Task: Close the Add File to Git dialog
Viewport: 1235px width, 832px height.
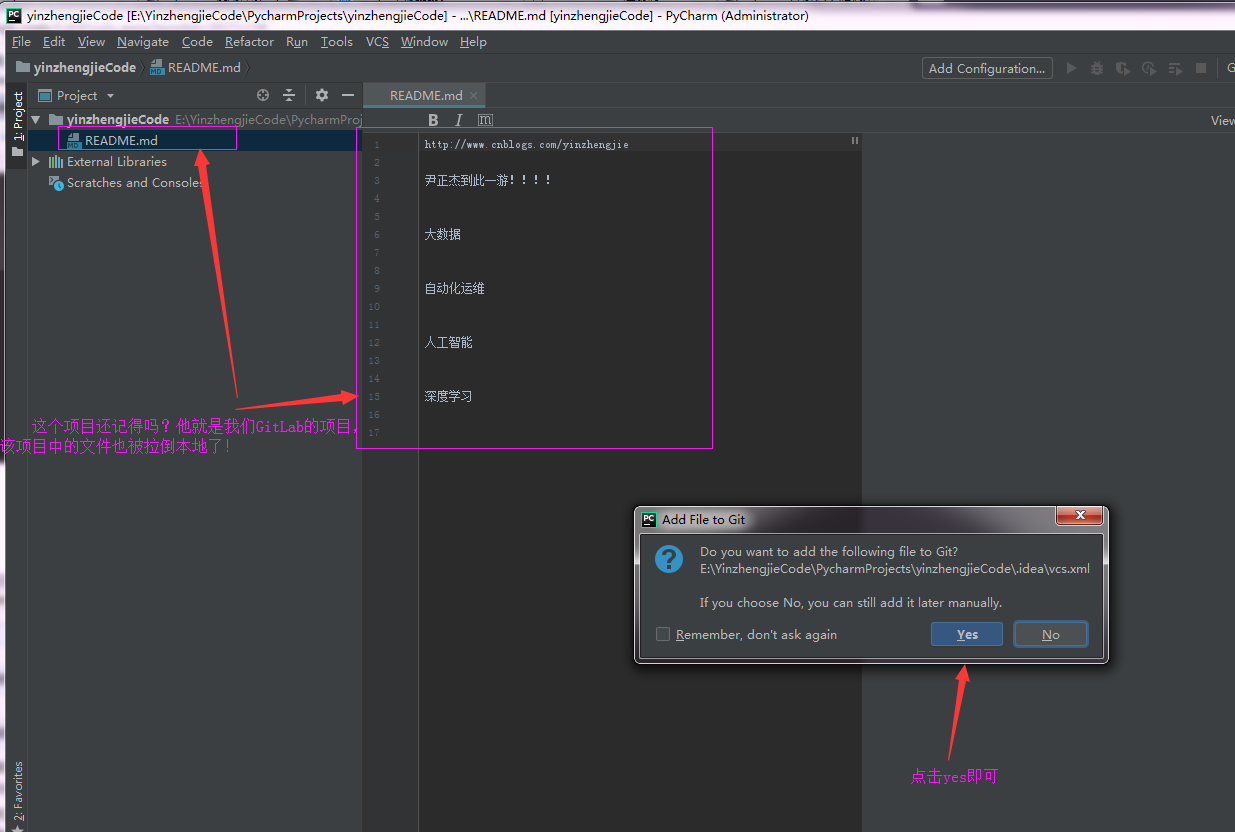Action: [x=1080, y=516]
